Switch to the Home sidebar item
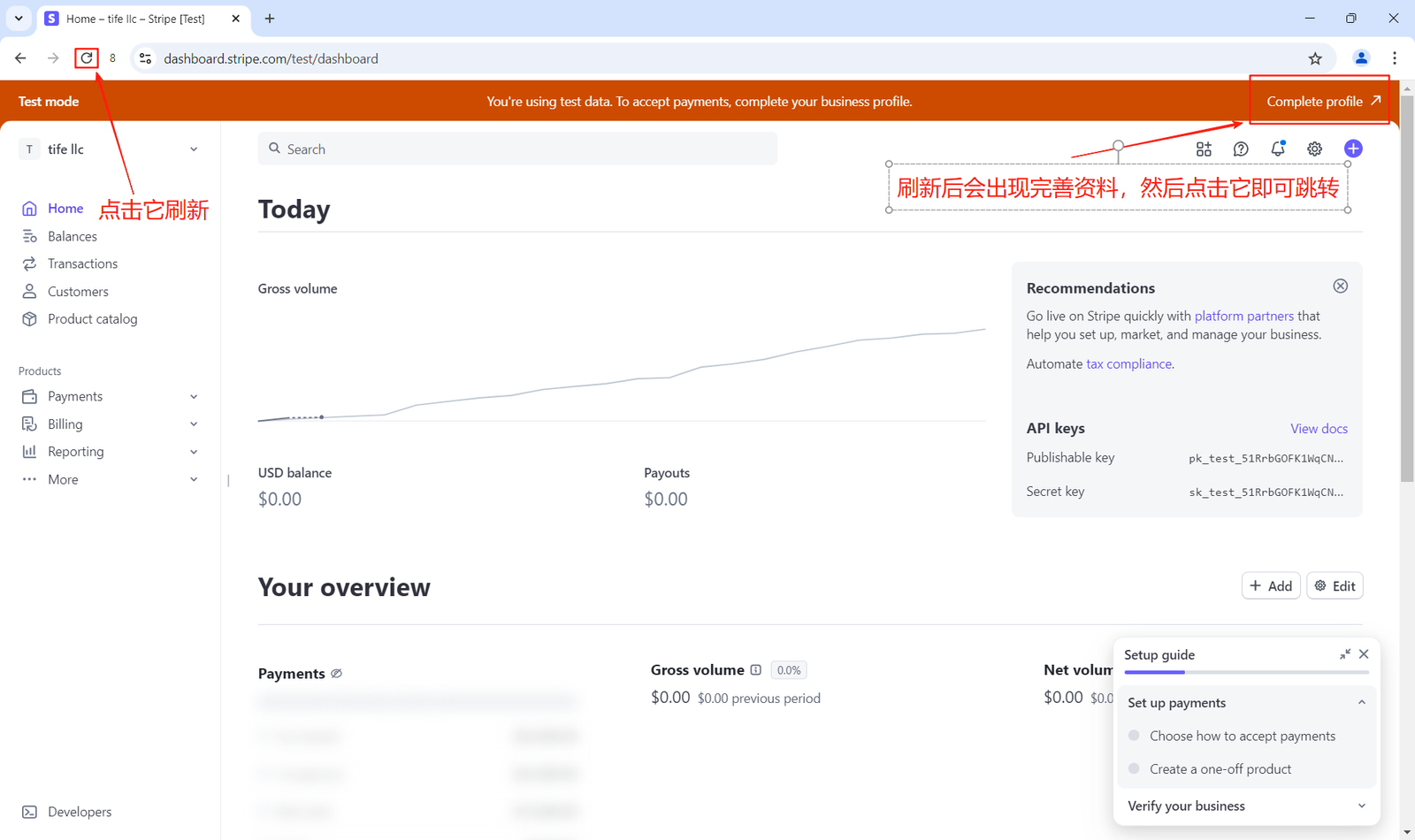The image size is (1415, 840). point(65,208)
